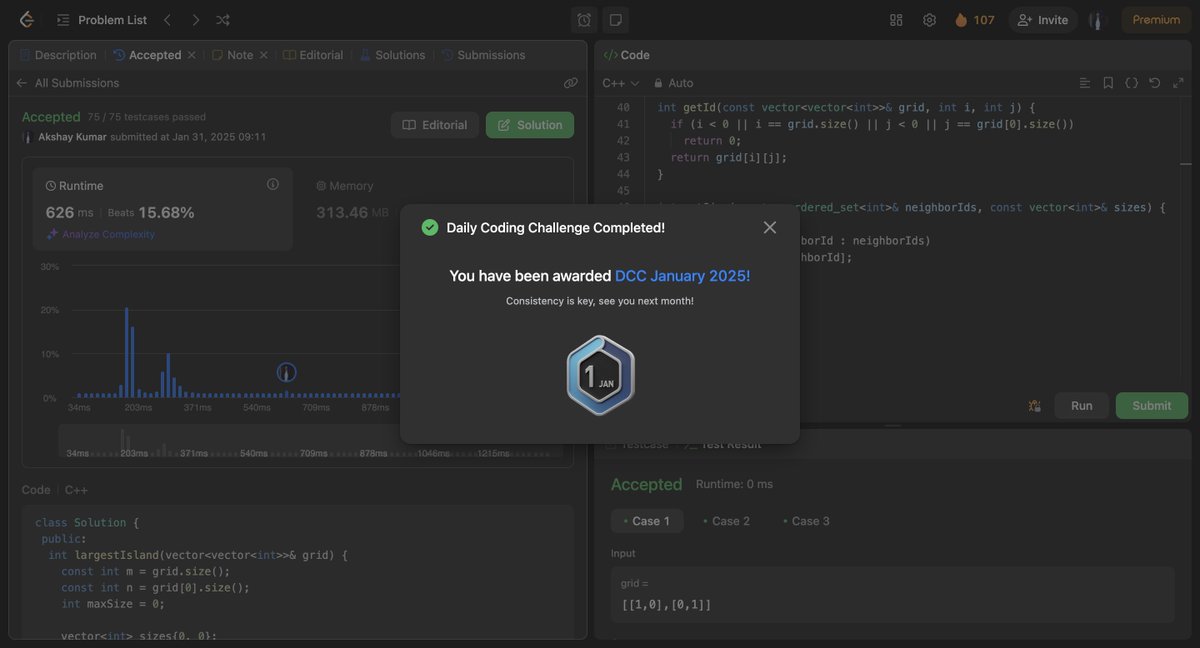Click the editor bookmark icon
Image resolution: width=1200 pixels, height=648 pixels.
pos(1108,83)
